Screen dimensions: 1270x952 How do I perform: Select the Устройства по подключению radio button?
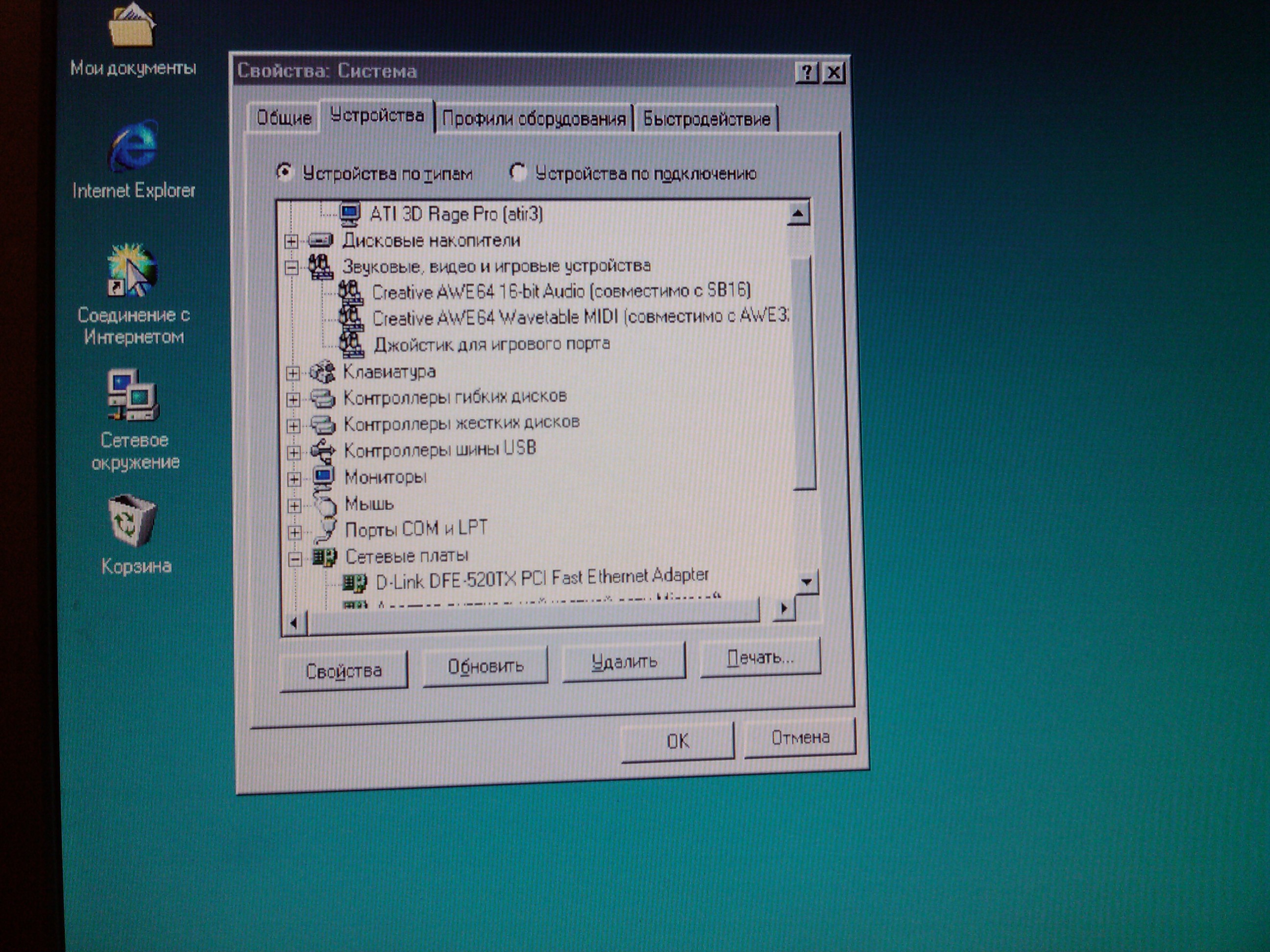[517, 172]
